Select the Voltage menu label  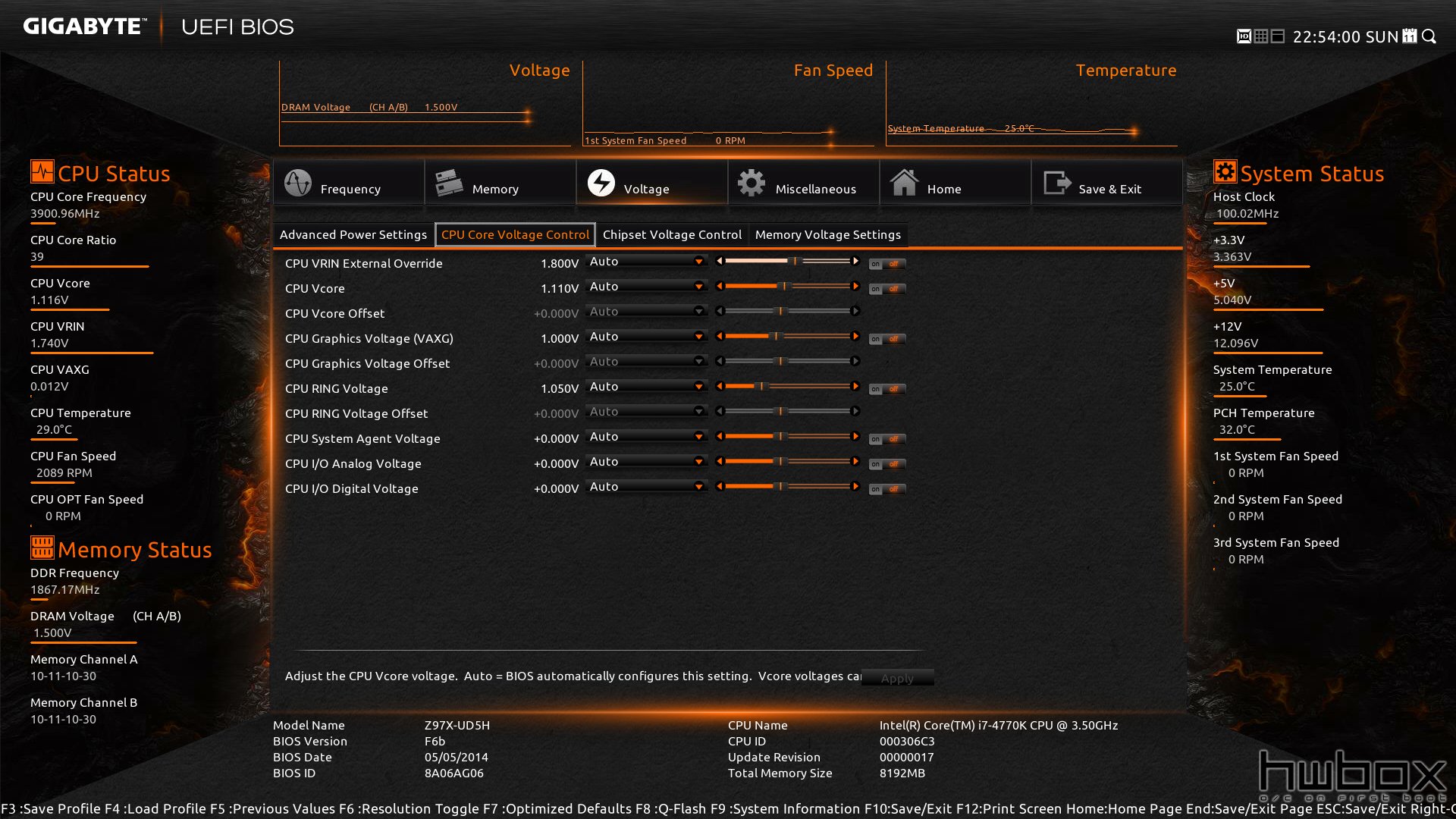(x=646, y=189)
